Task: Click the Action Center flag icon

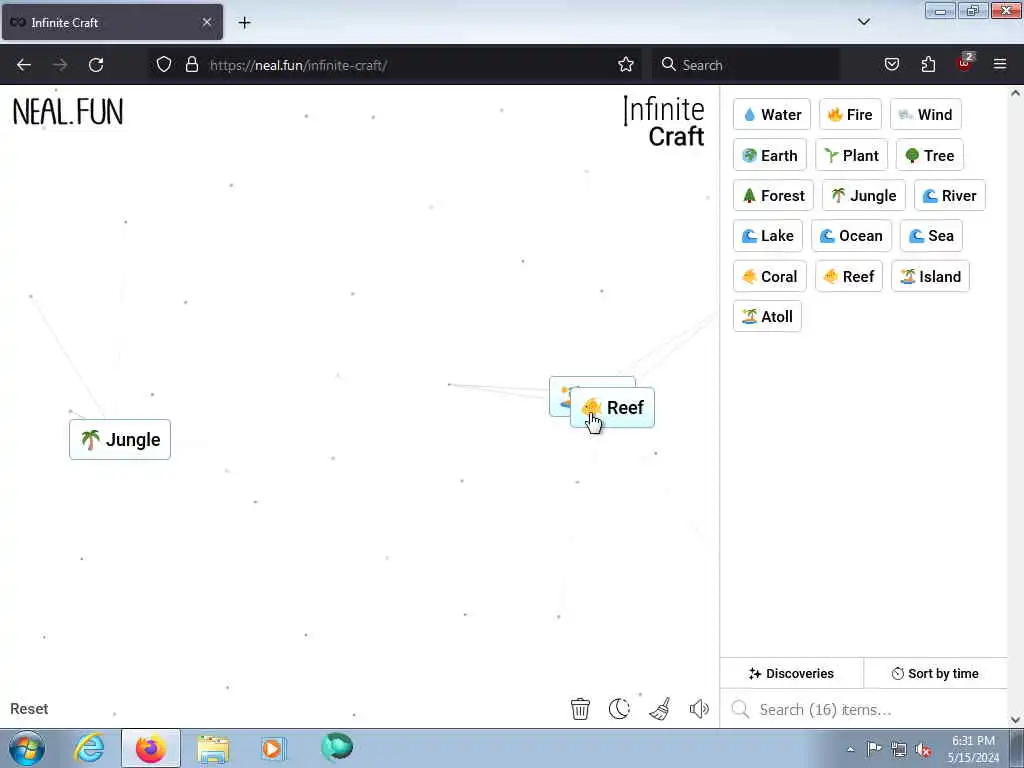Action: click(x=874, y=749)
